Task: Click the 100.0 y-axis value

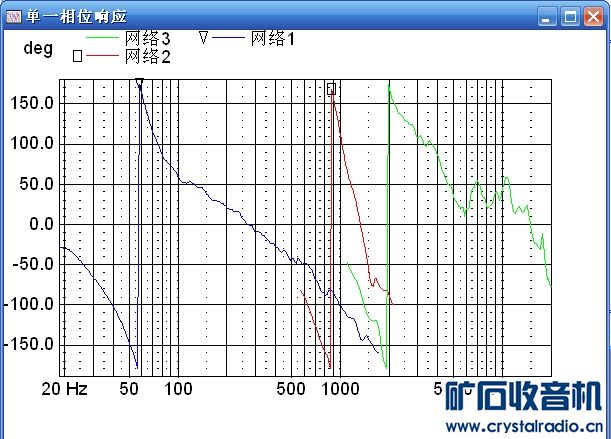Action: tap(32, 143)
